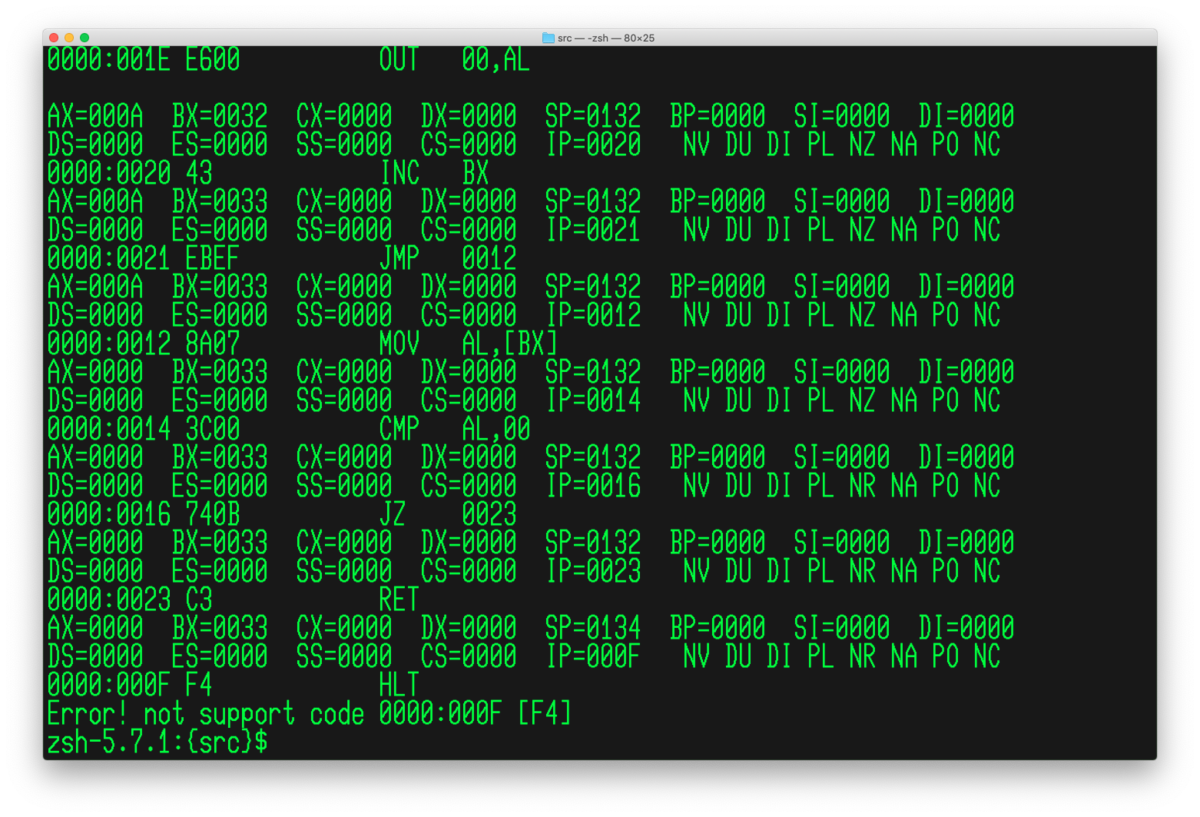This screenshot has width=1200, height=817.
Task: Click the register value "BX=0032"
Action: coord(219,117)
